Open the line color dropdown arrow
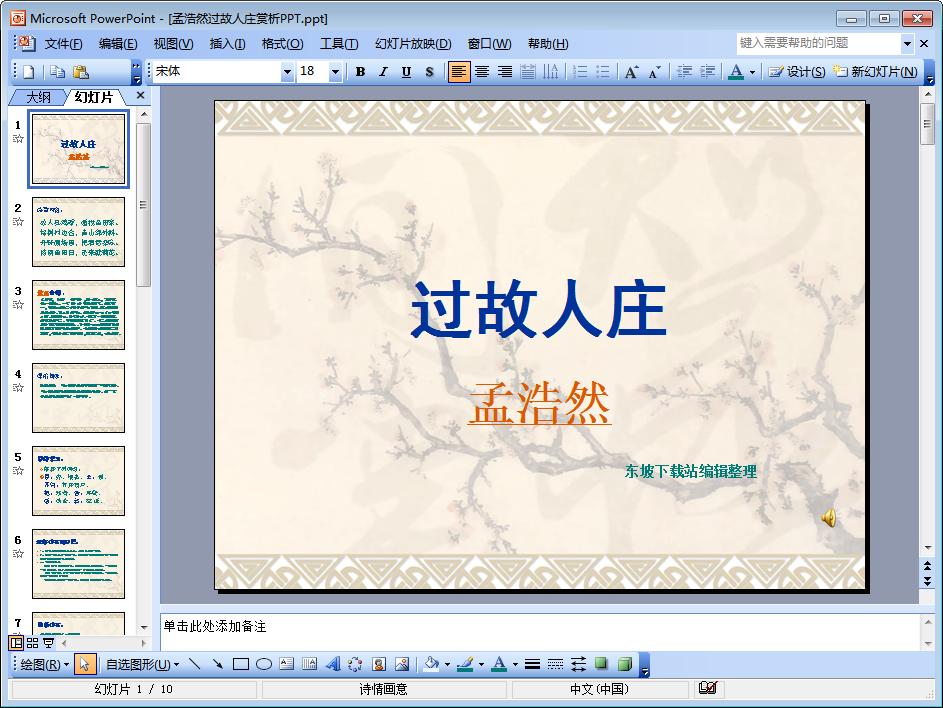Screen dimensions: 943x708 click(482, 664)
